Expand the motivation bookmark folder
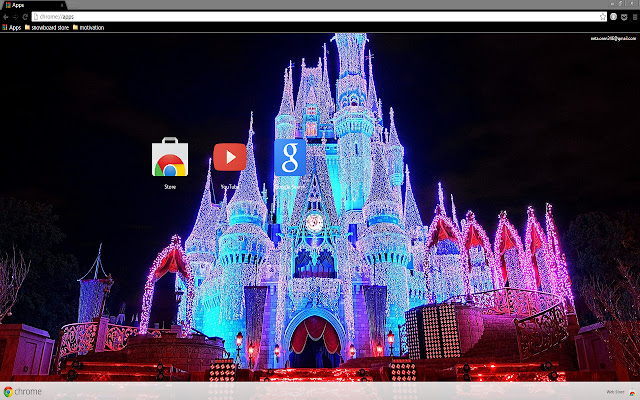The height and width of the screenshot is (400, 640). 89,28
